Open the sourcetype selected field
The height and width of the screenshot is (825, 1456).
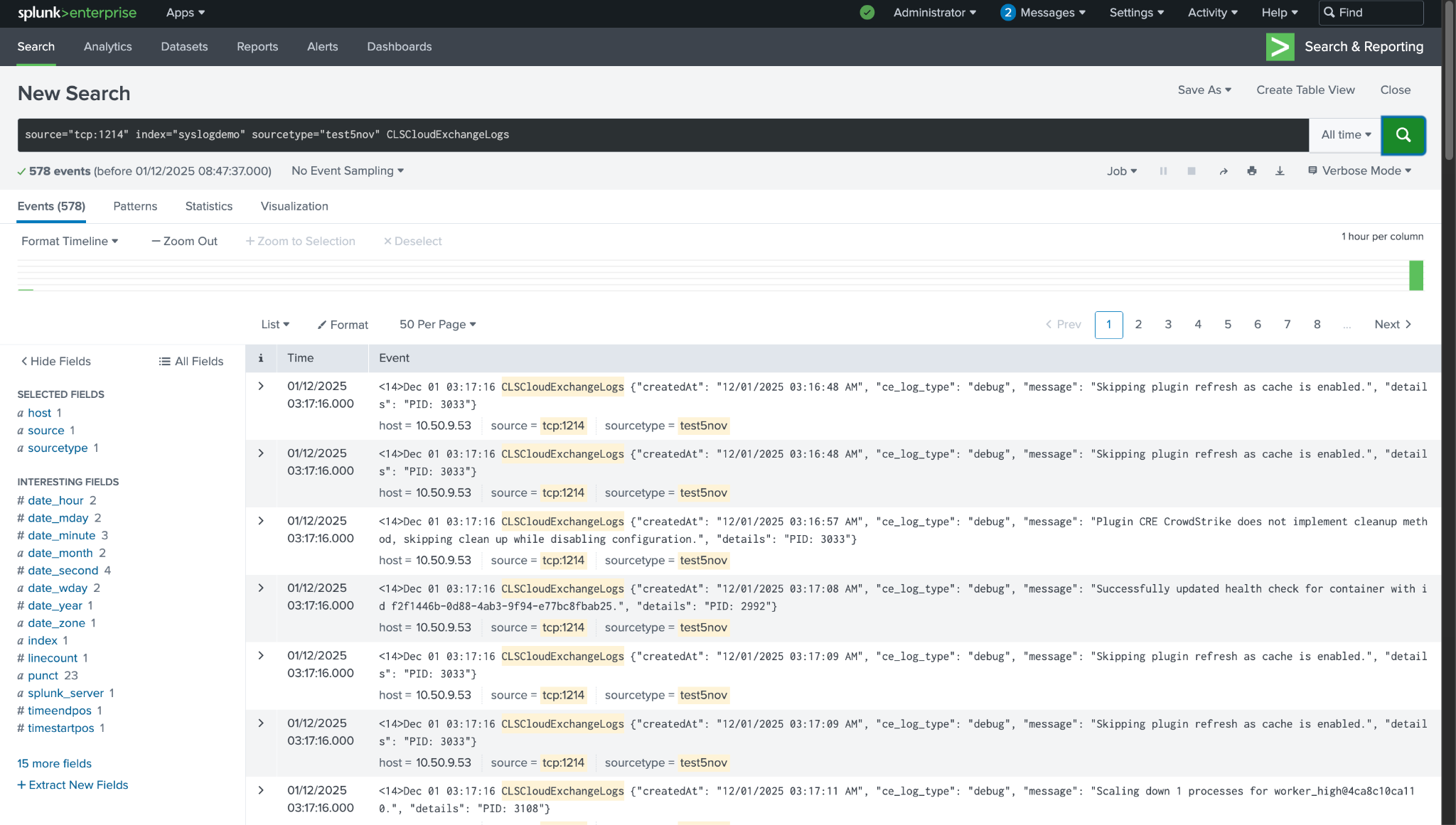58,448
